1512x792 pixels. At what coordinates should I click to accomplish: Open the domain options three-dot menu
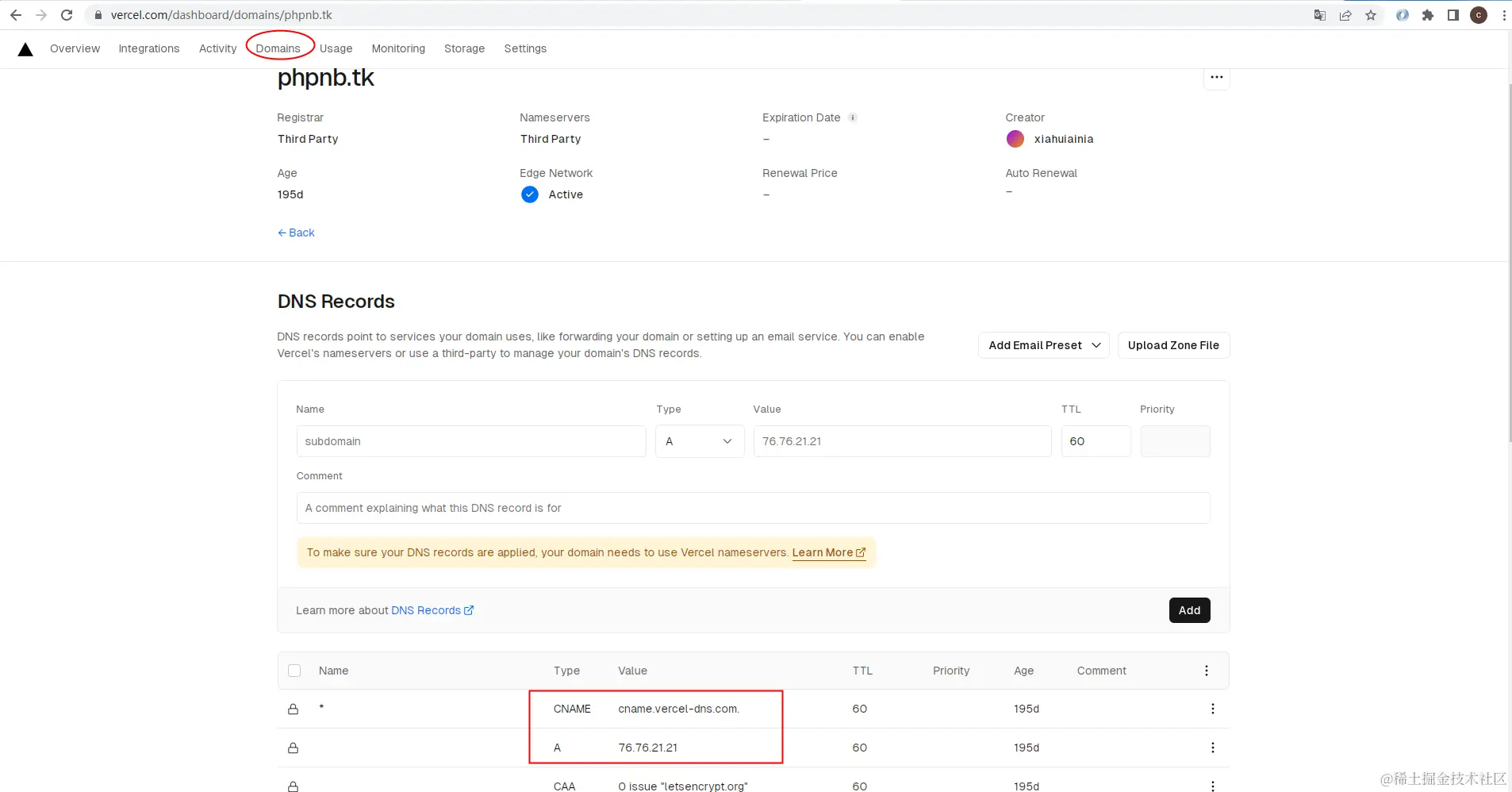tap(1216, 78)
